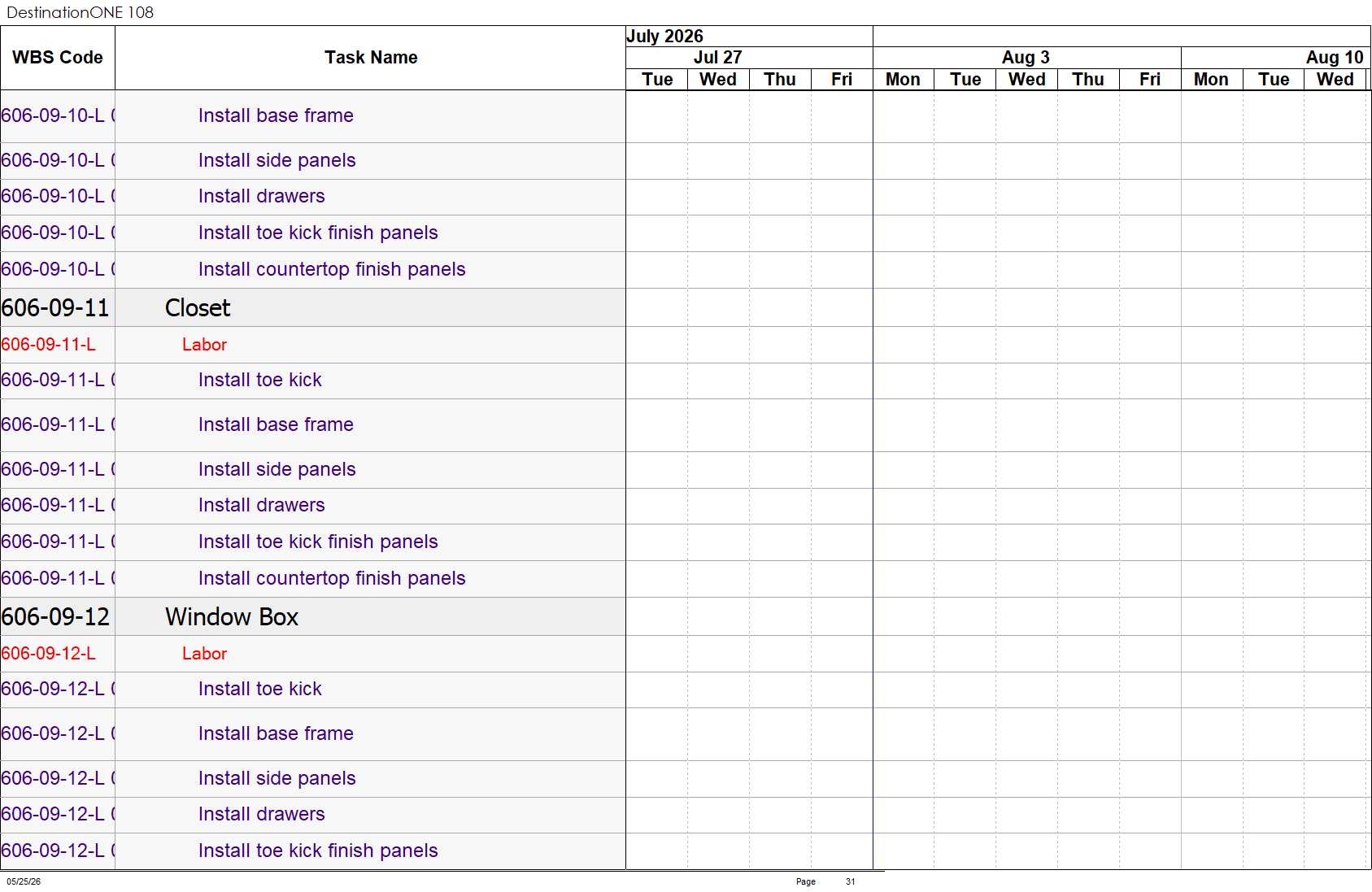This screenshot has height=892, width=1372.
Task: Click the DestinationONE 108 project title
Action: [x=80, y=12]
